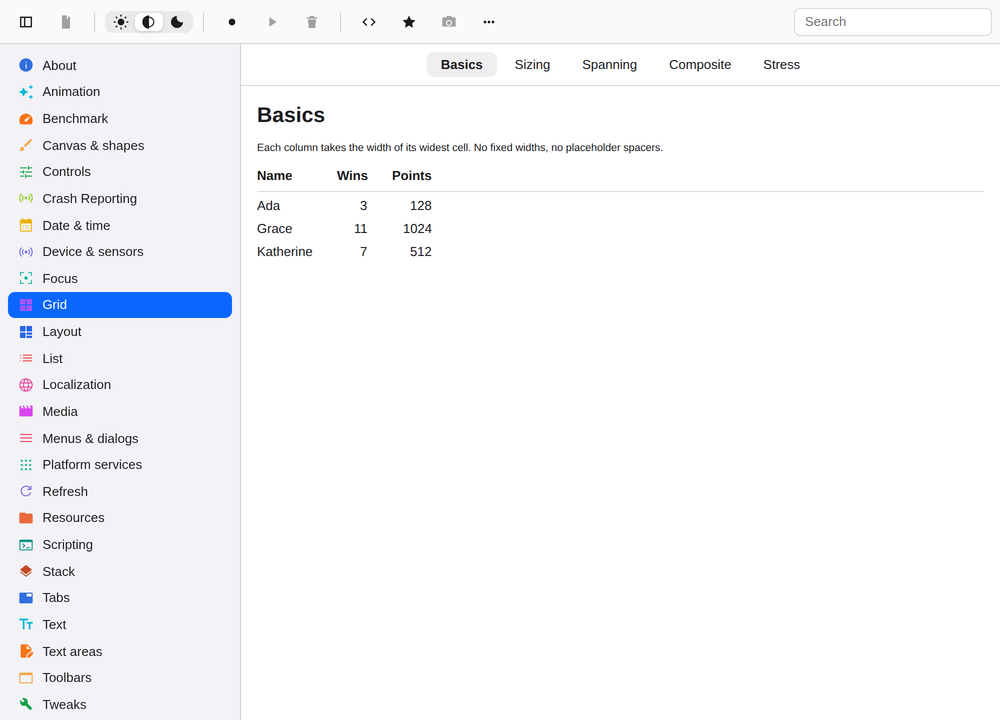Switch to the Basics tab
Screen dimensions: 1000x720
pyautogui.click(x=462, y=64)
